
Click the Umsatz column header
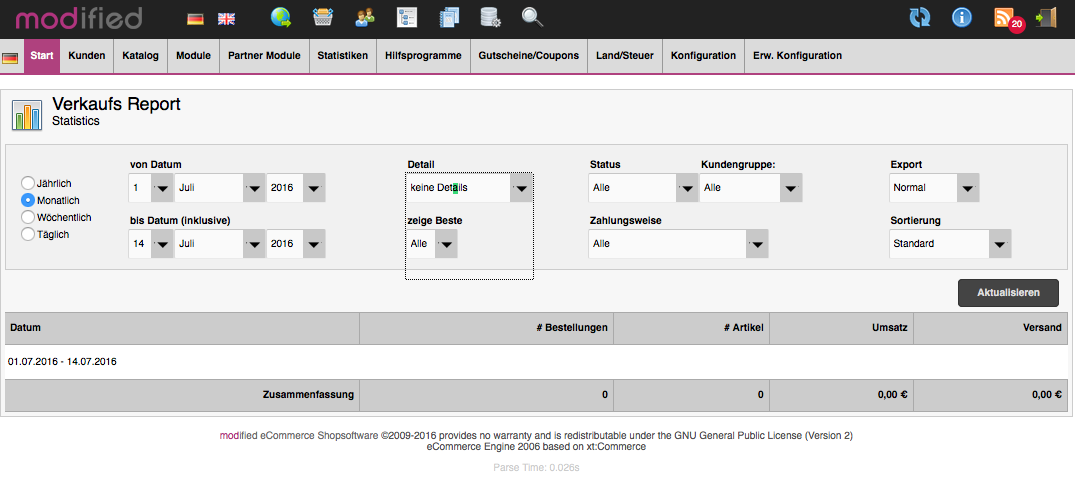[x=841, y=328]
